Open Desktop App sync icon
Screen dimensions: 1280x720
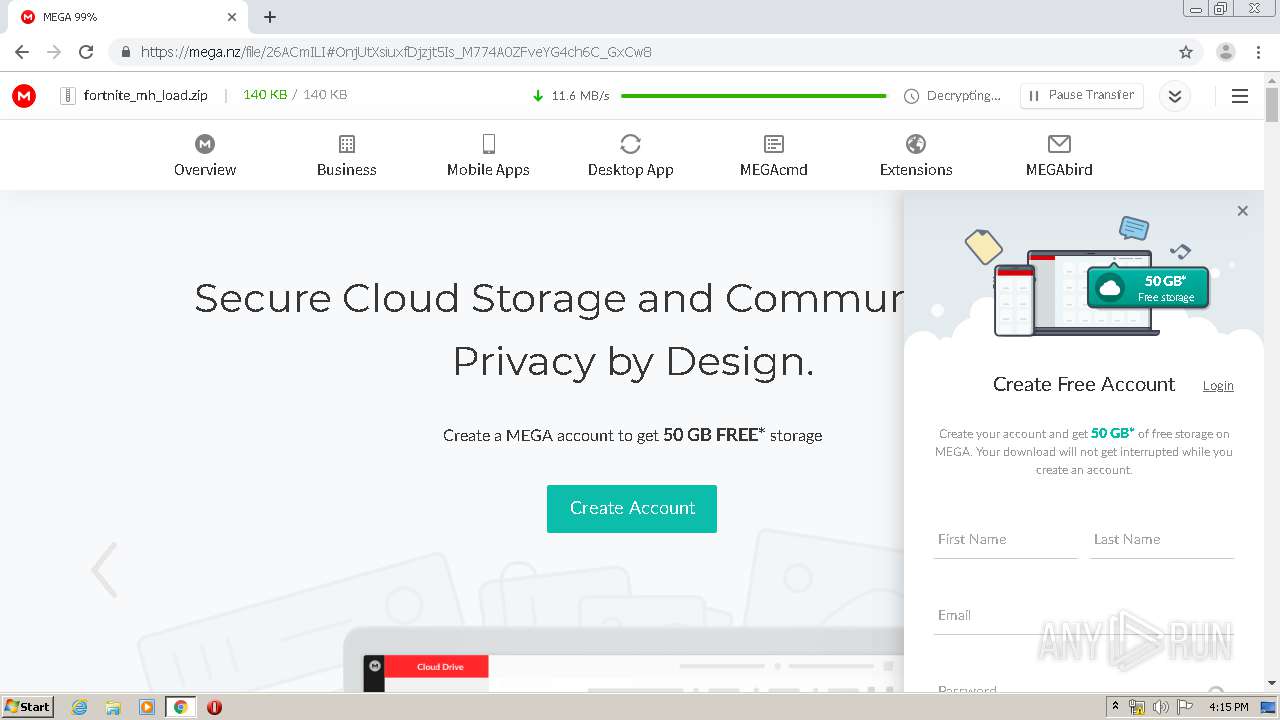coord(630,144)
